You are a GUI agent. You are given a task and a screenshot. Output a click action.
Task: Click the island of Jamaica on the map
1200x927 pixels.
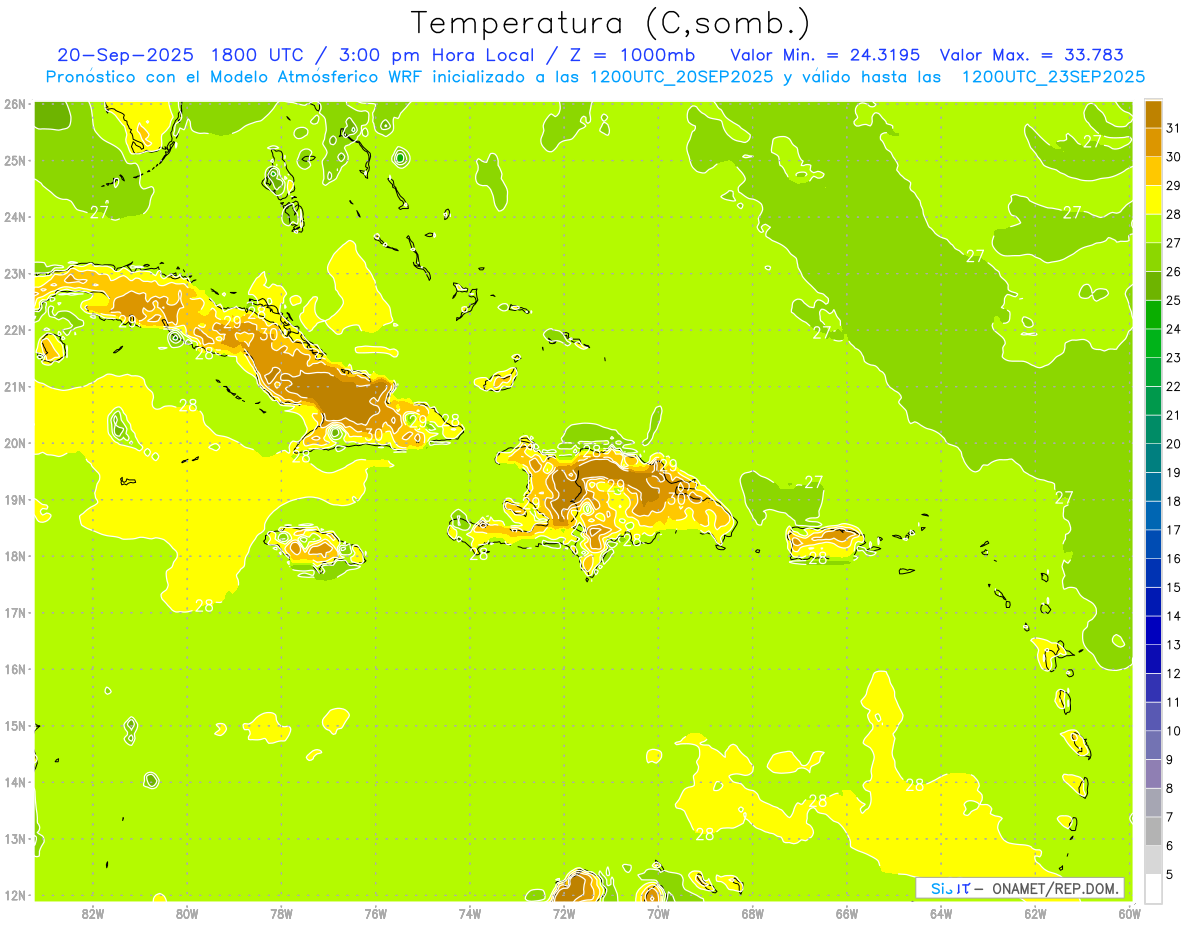pyautogui.click(x=312, y=549)
